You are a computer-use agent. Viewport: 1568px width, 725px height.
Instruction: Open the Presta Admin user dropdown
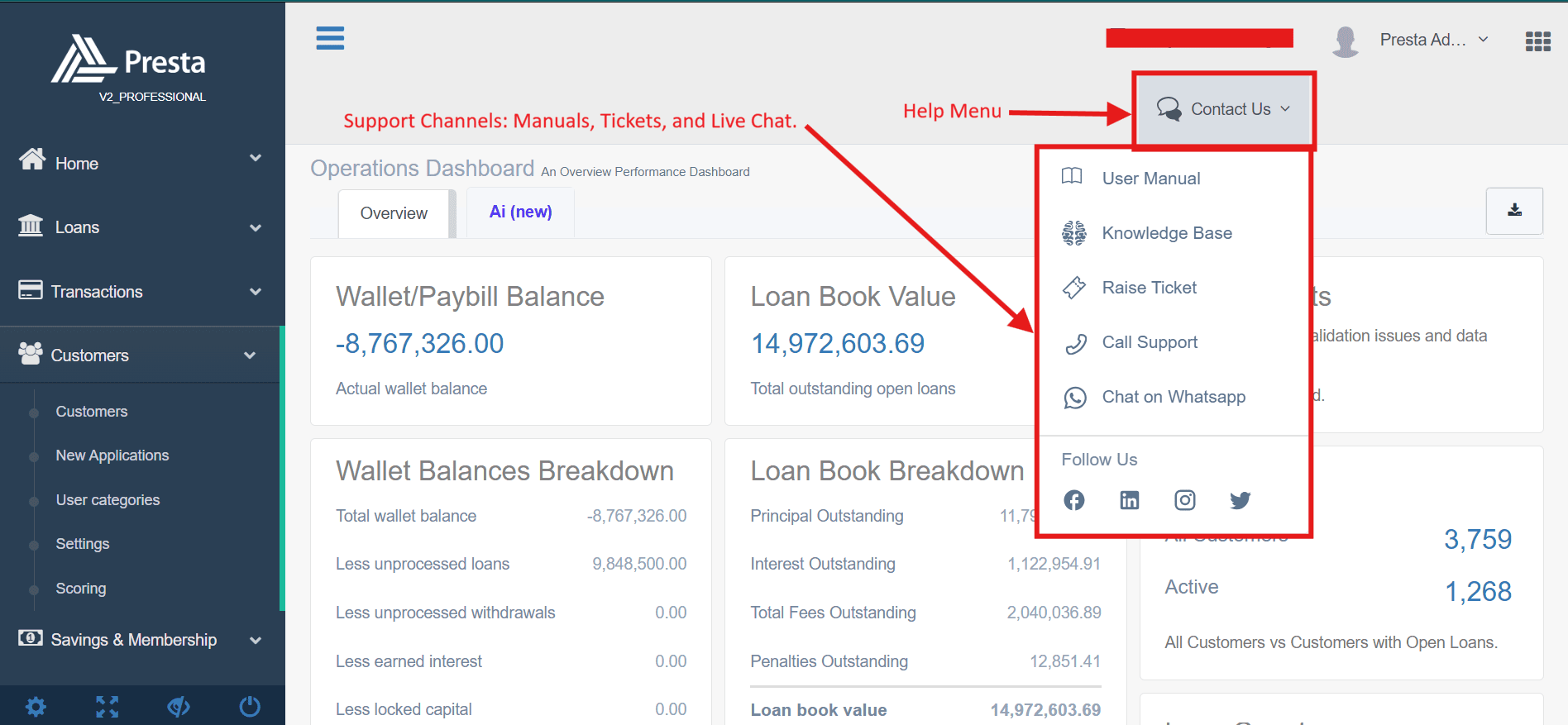[1435, 40]
